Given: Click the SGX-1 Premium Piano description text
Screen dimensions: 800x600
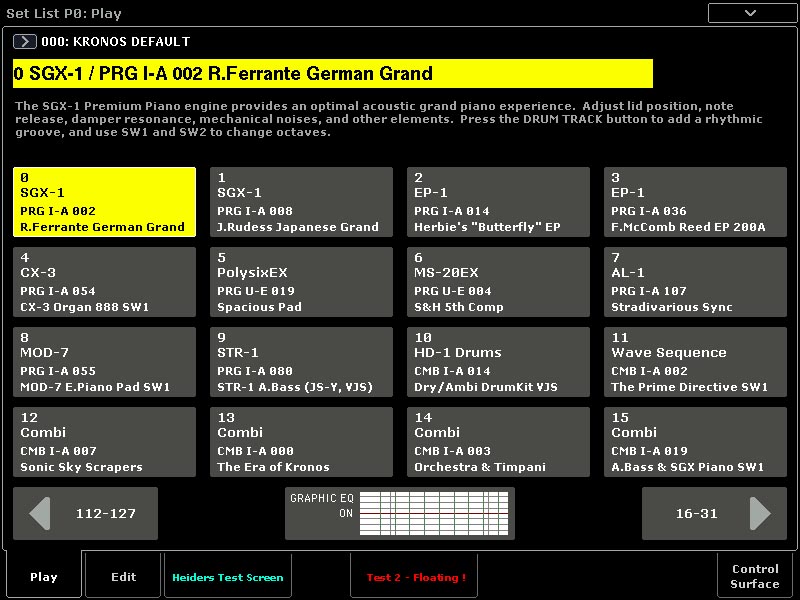Looking at the screenshot, I should [x=389, y=119].
